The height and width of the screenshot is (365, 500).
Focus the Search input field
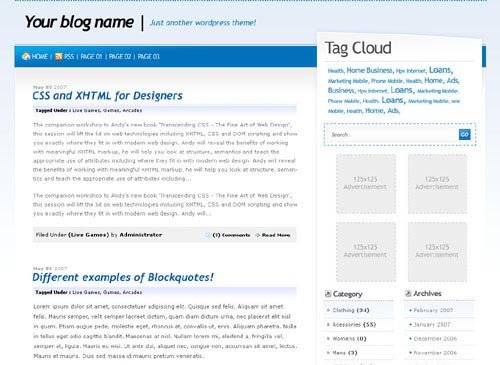tap(393, 135)
